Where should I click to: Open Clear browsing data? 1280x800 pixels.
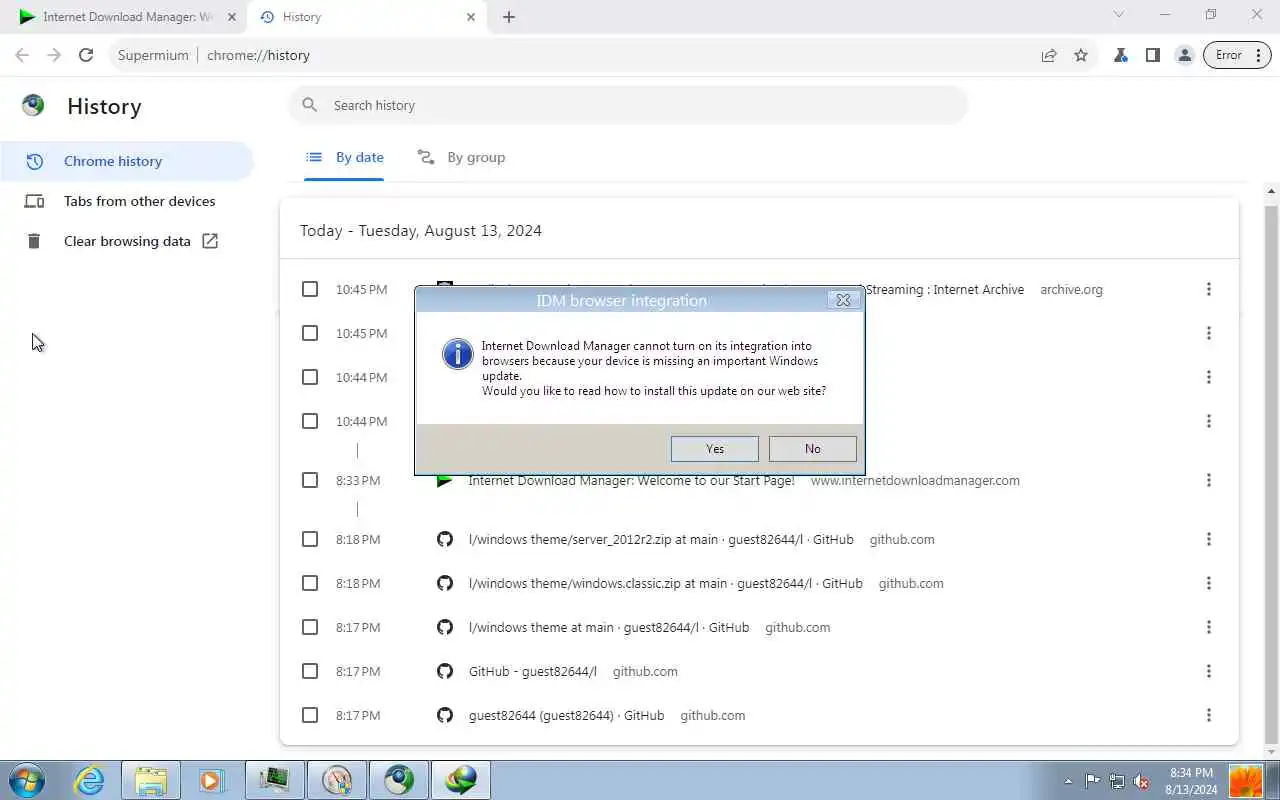[x=127, y=241]
